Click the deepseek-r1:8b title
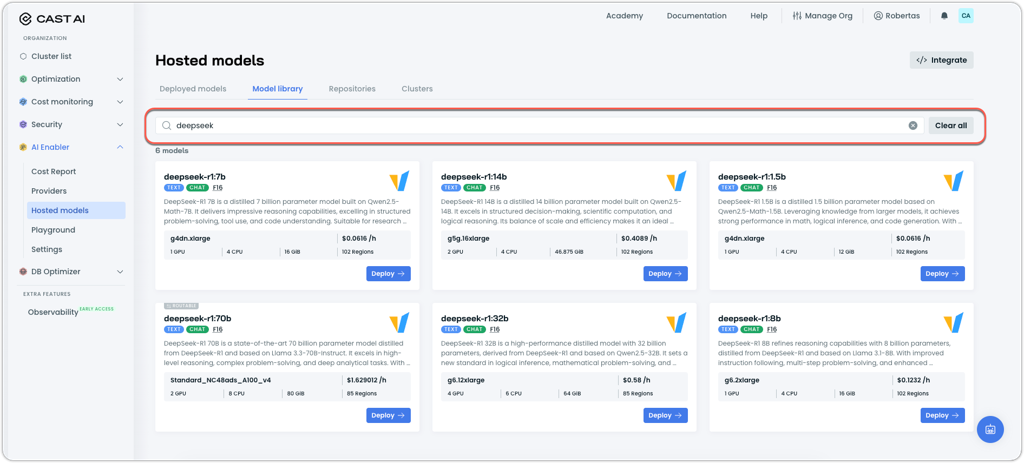1024x463 pixels. 750,318
